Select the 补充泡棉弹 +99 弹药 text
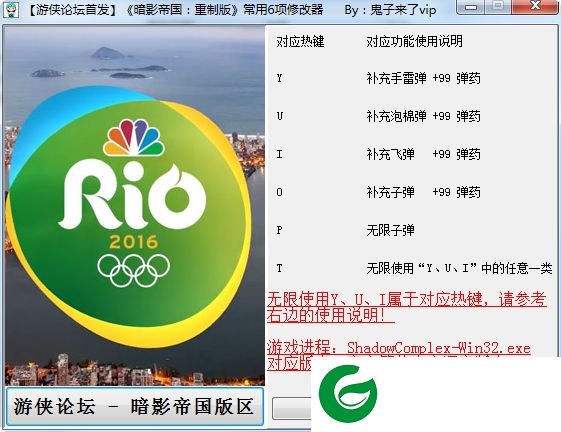 (x=423, y=116)
